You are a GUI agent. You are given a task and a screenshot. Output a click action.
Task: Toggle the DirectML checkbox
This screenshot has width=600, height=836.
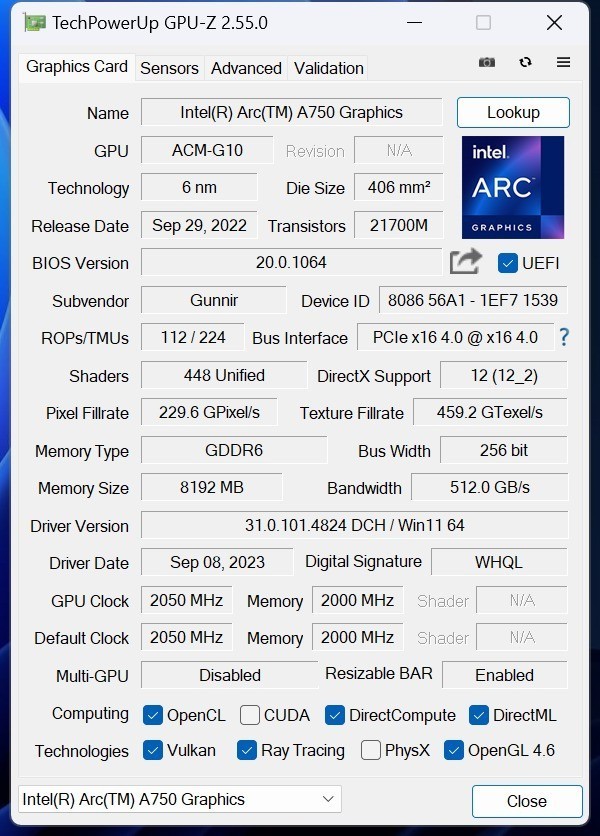(x=478, y=715)
